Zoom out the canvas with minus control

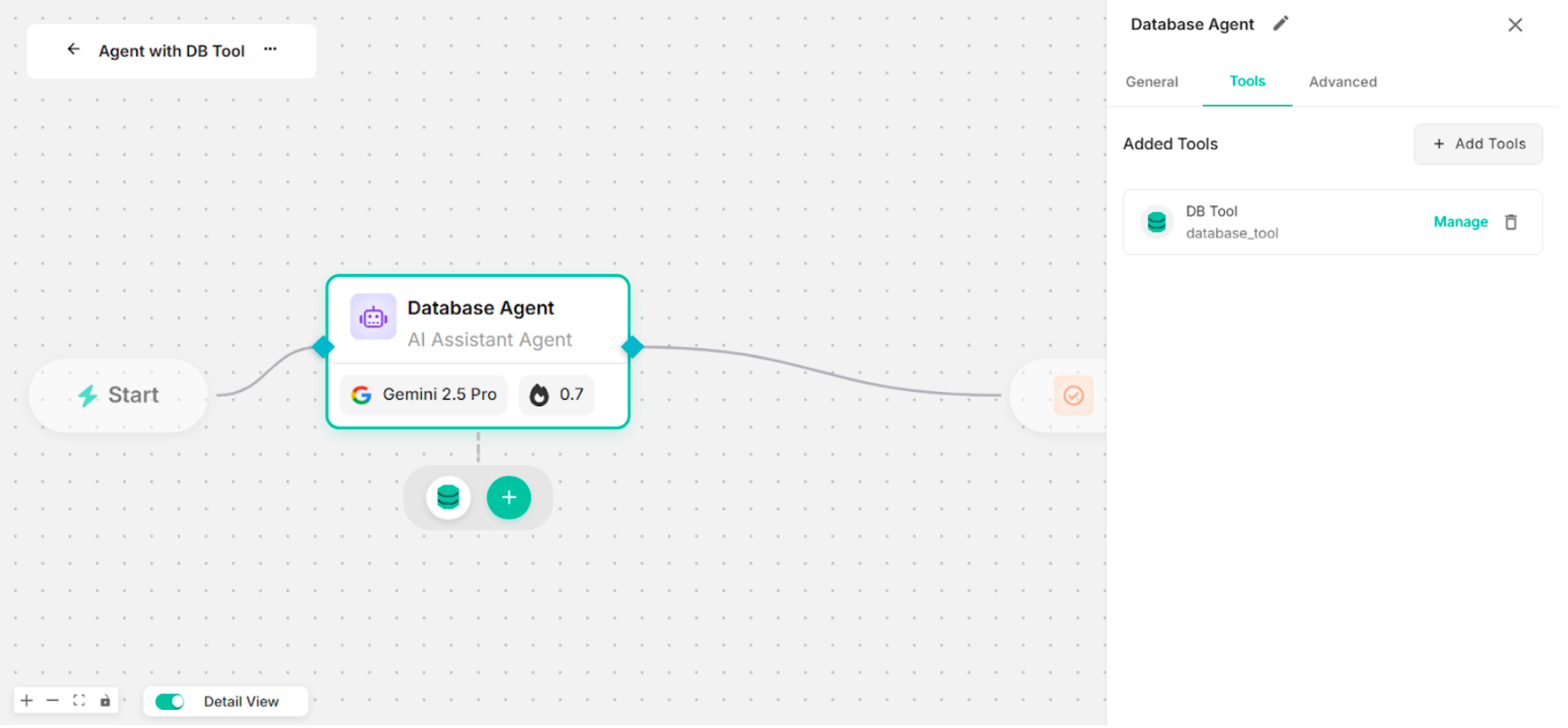coord(52,701)
